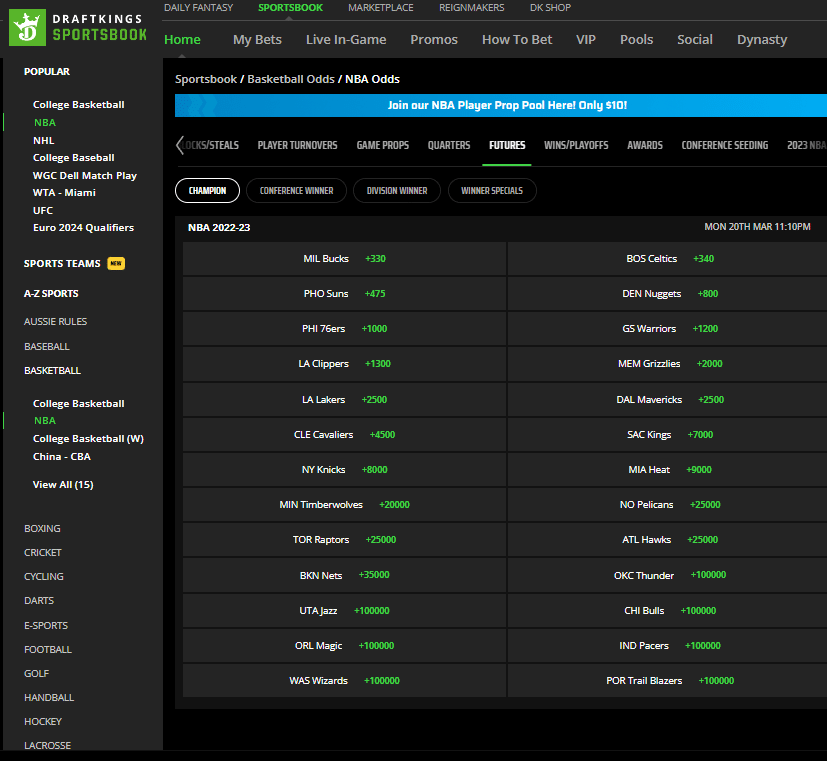Switch to the Awards tab
Viewport: 827px width, 761px height.
pos(645,145)
